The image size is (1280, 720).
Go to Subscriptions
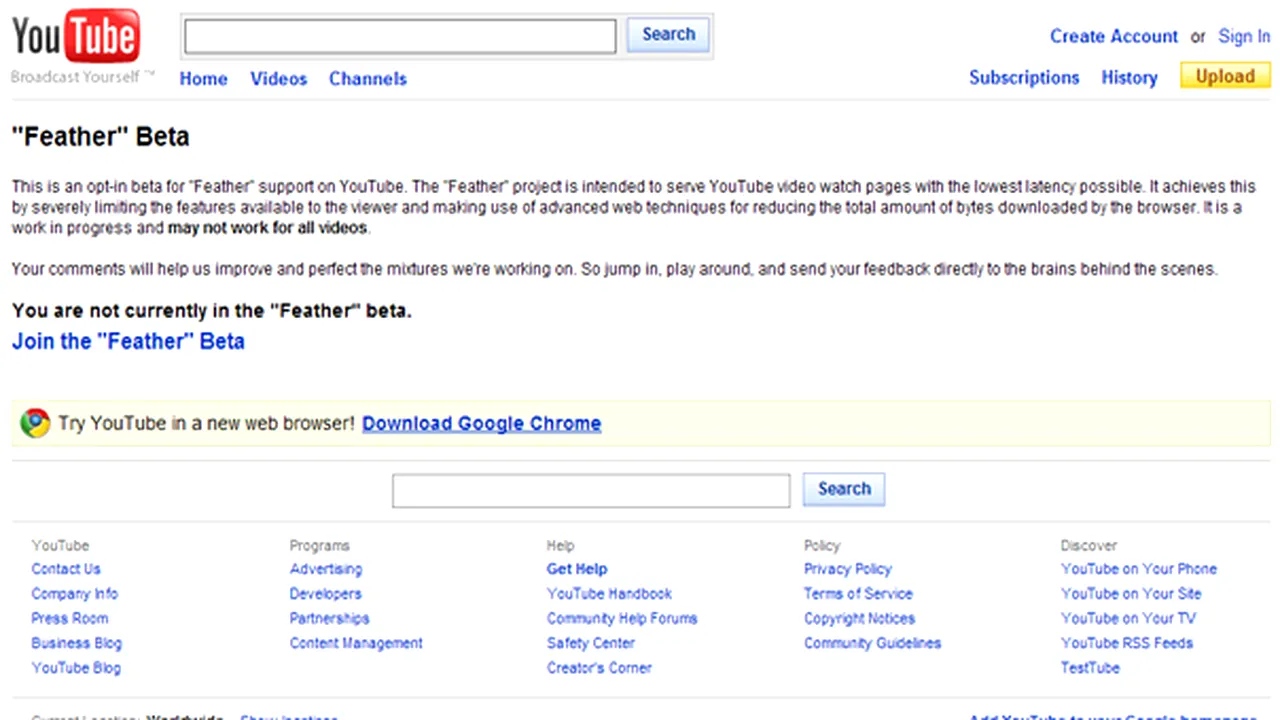pyautogui.click(x=1024, y=77)
